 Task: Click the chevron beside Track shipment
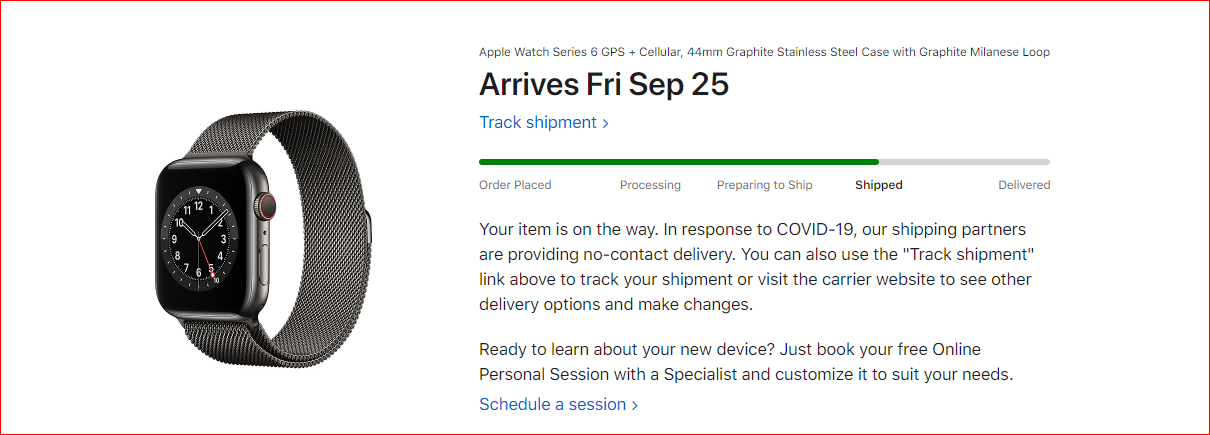tap(605, 123)
